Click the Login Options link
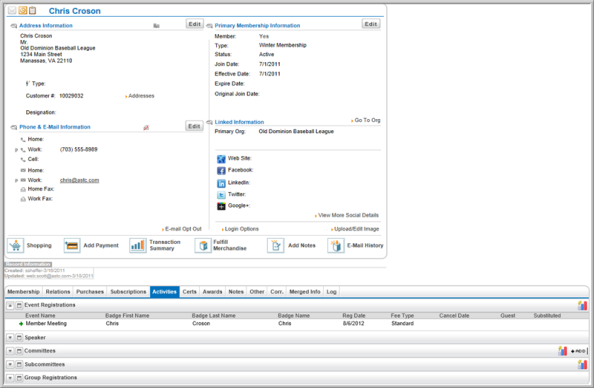The width and height of the screenshot is (594, 388). 242,229
